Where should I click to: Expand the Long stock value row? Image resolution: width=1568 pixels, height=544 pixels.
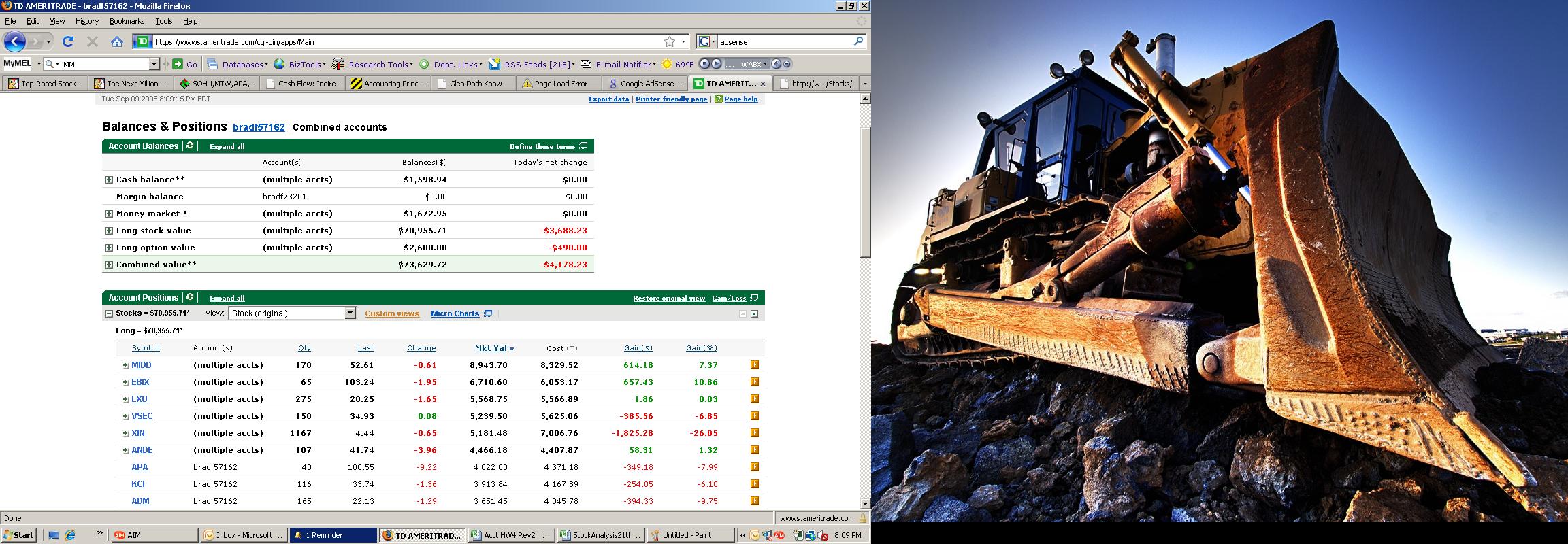point(109,231)
